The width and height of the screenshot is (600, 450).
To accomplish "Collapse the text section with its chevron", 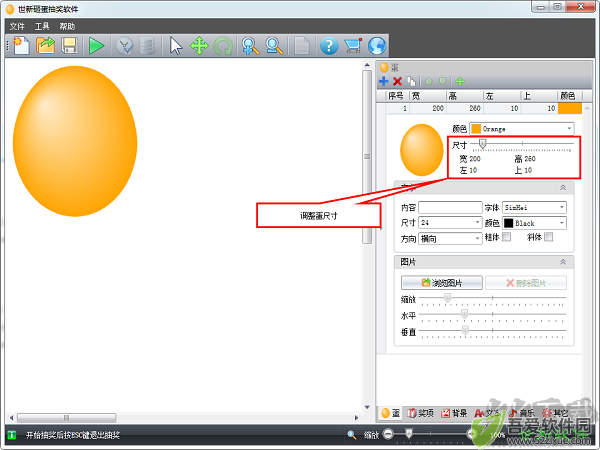I will pos(563,188).
